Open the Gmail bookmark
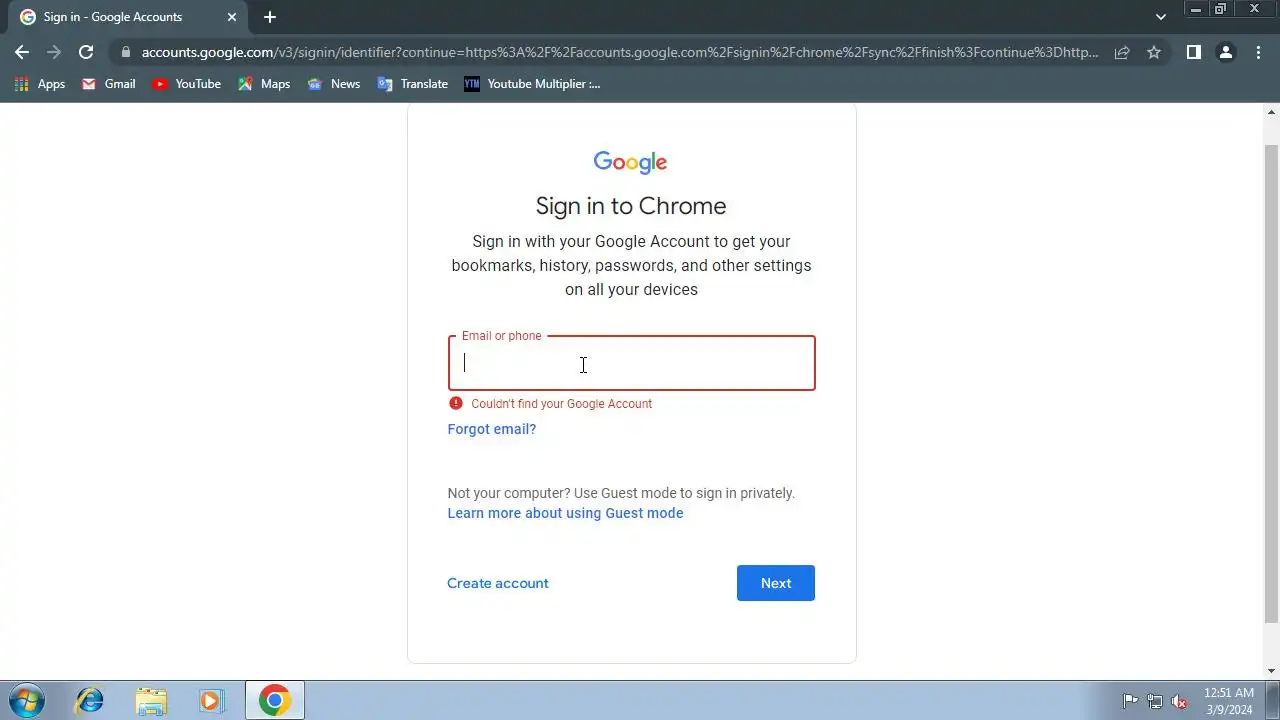 click(108, 84)
